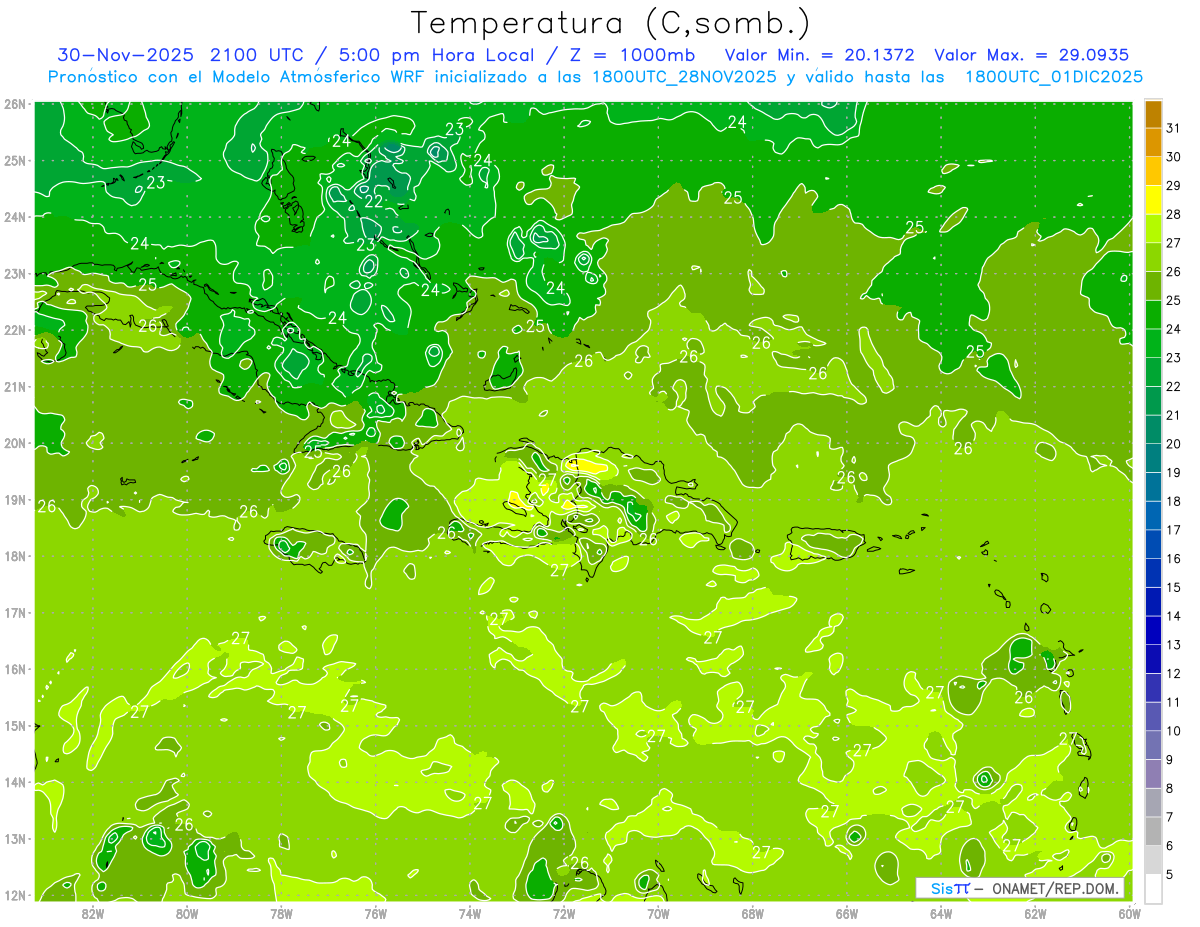Click the "60W" longitude axis label
This screenshot has width=1200, height=927.
(1129, 913)
